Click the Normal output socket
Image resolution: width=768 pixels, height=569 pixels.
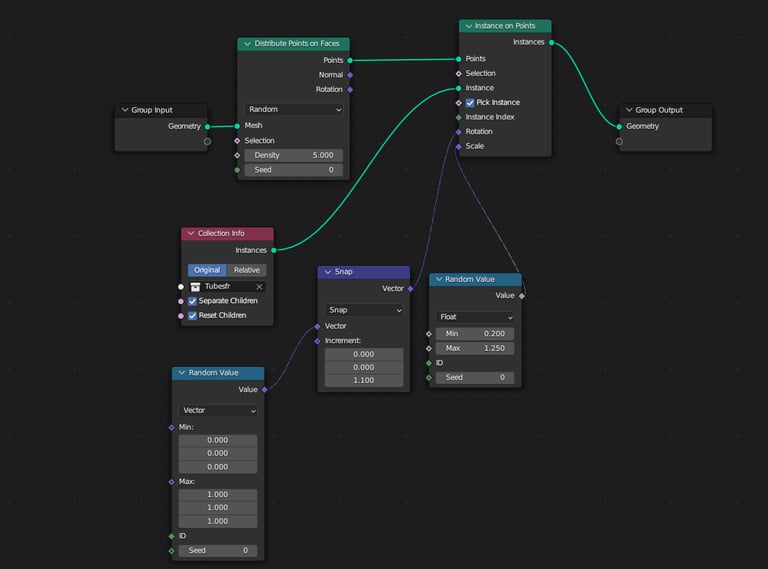pos(350,75)
